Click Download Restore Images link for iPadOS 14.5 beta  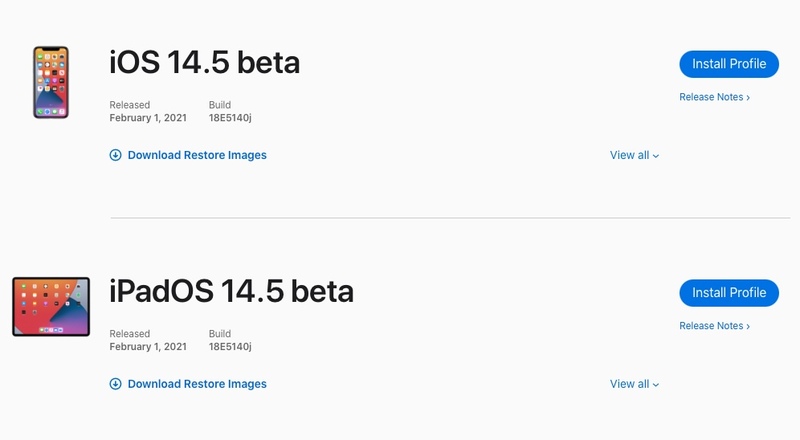point(197,384)
